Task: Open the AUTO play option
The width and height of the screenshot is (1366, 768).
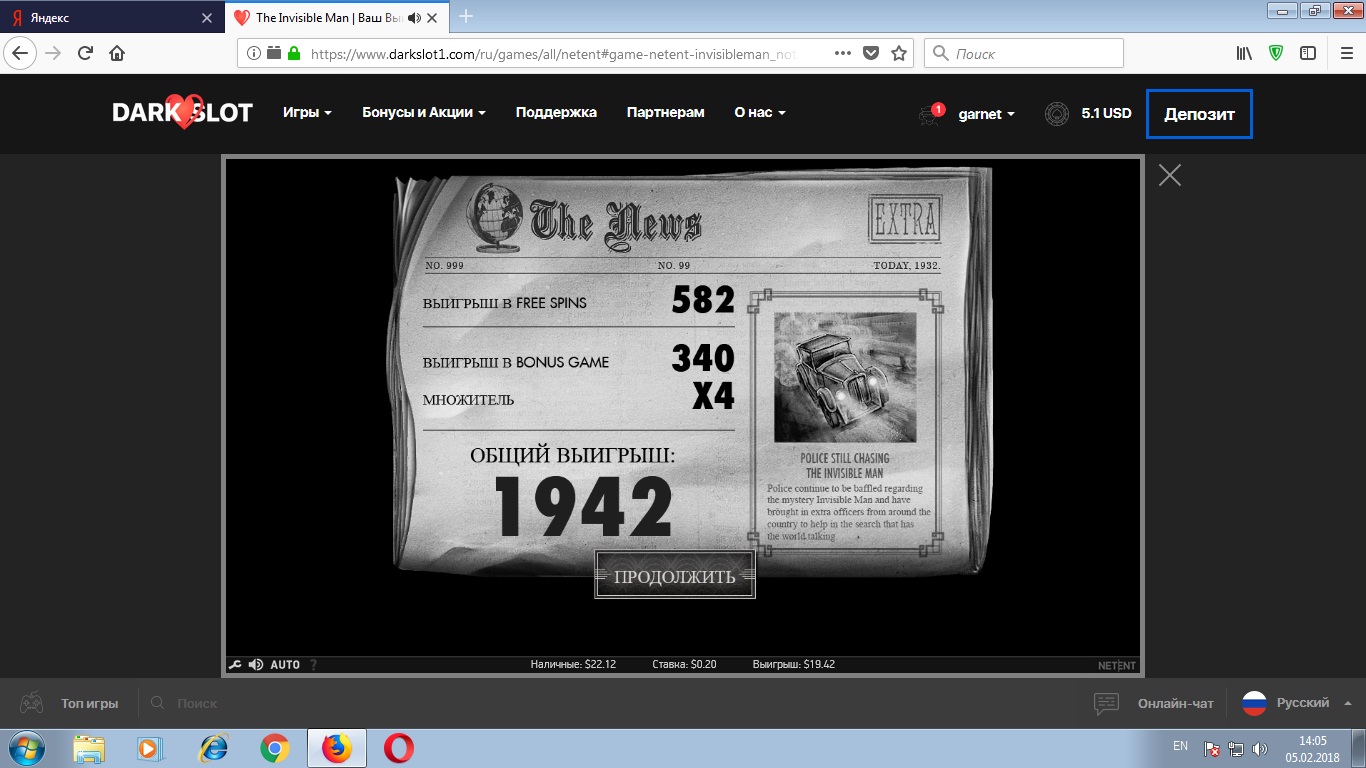Action: click(x=285, y=664)
